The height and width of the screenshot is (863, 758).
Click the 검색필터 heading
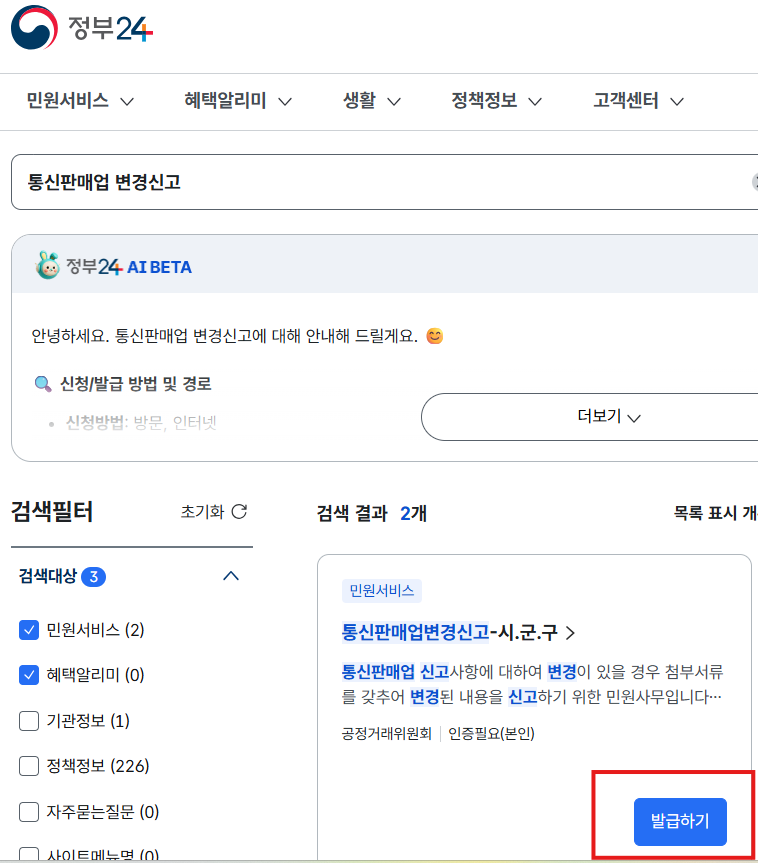pos(52,511)
